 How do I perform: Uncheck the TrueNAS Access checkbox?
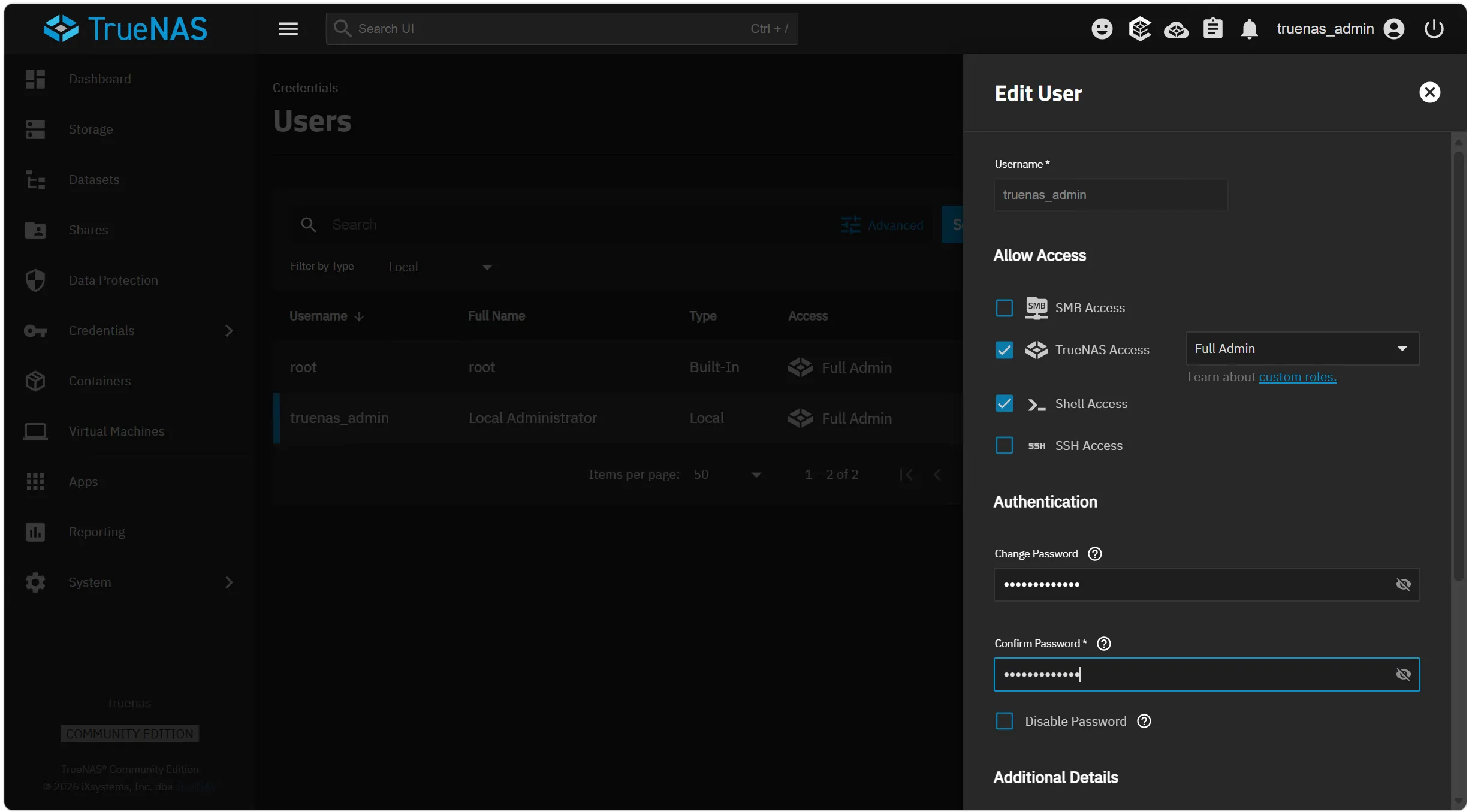[1005, 350]
